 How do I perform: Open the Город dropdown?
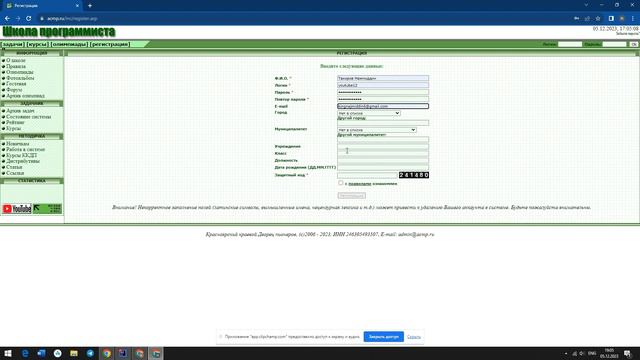pyautogui.click(x=369, y=113)
